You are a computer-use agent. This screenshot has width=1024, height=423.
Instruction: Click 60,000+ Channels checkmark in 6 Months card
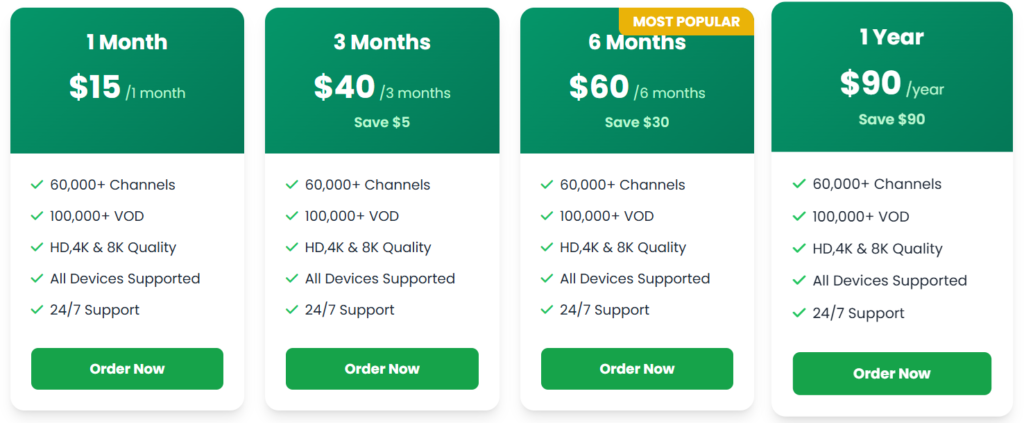tap(547, 184)
